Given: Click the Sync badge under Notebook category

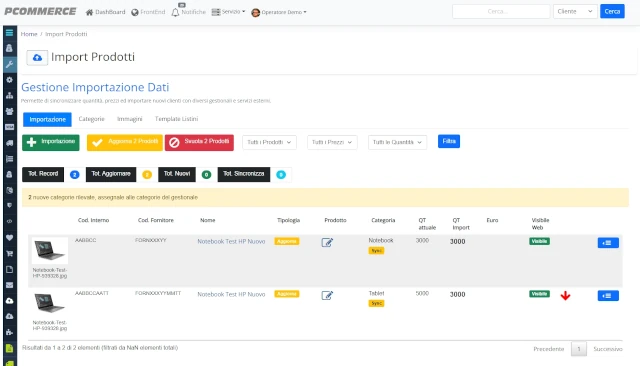Looking at the screenshot, I should click(376, 251).
